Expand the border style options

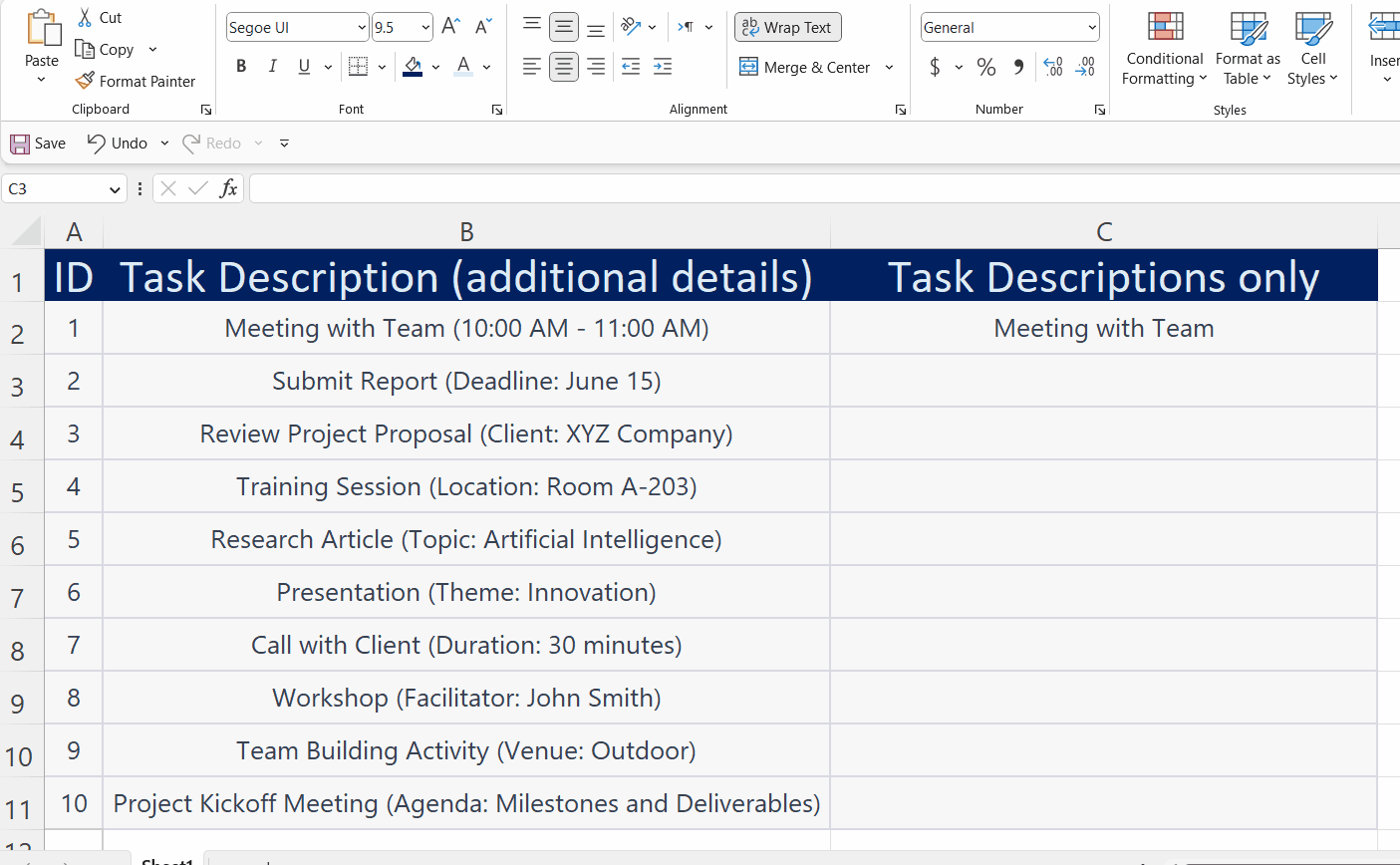click(x=380, y=66)
